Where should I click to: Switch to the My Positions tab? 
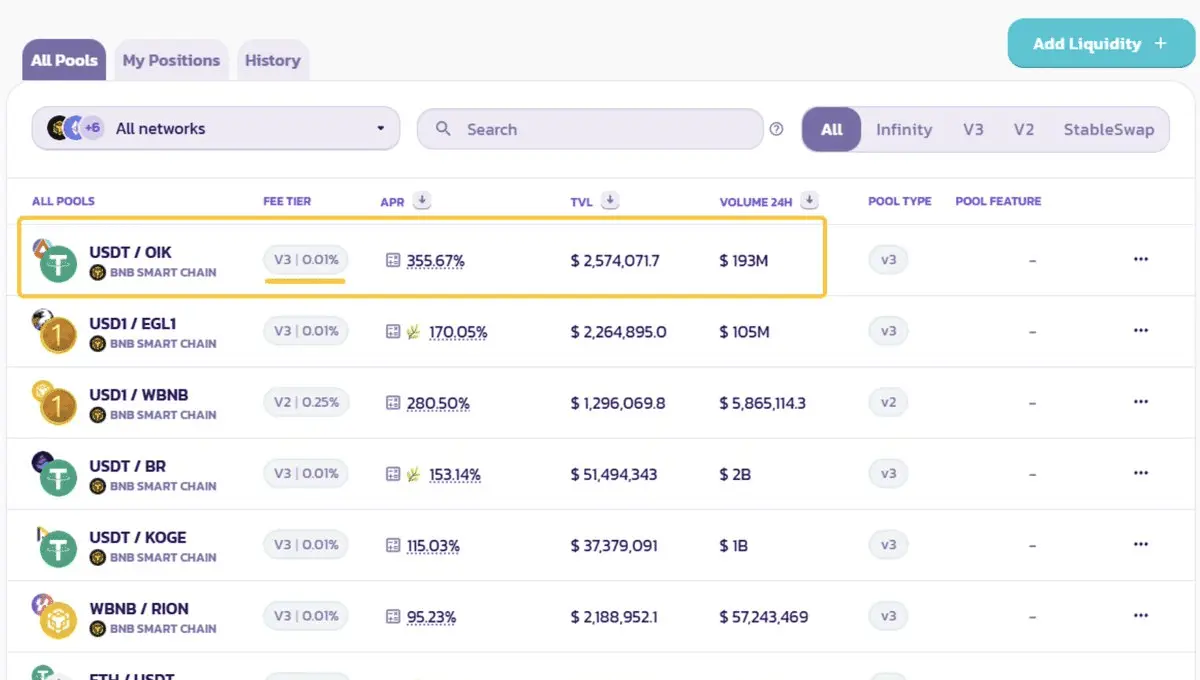point(171,60)
